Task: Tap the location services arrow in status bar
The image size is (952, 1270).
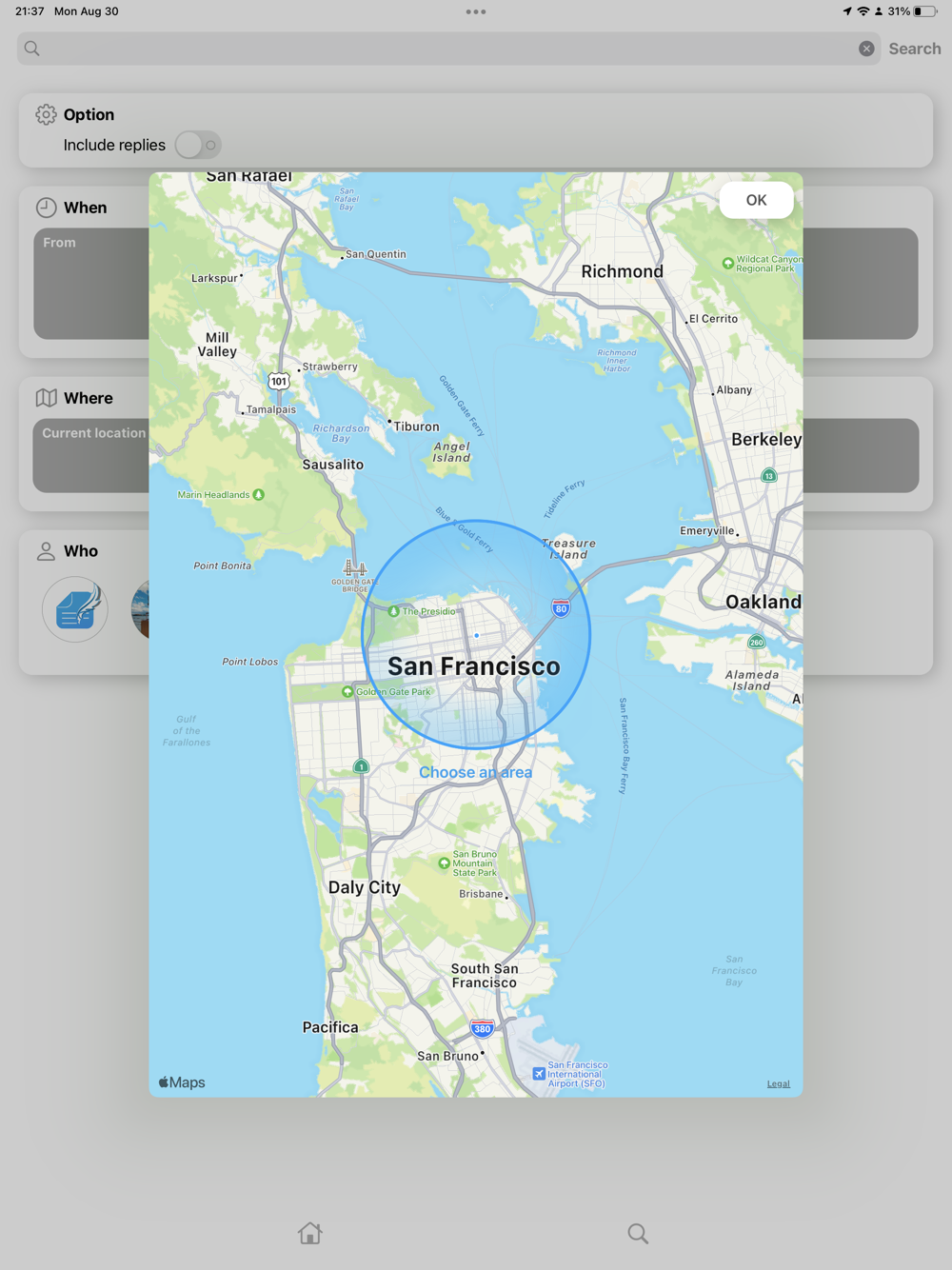Action: tap(847, 11)
